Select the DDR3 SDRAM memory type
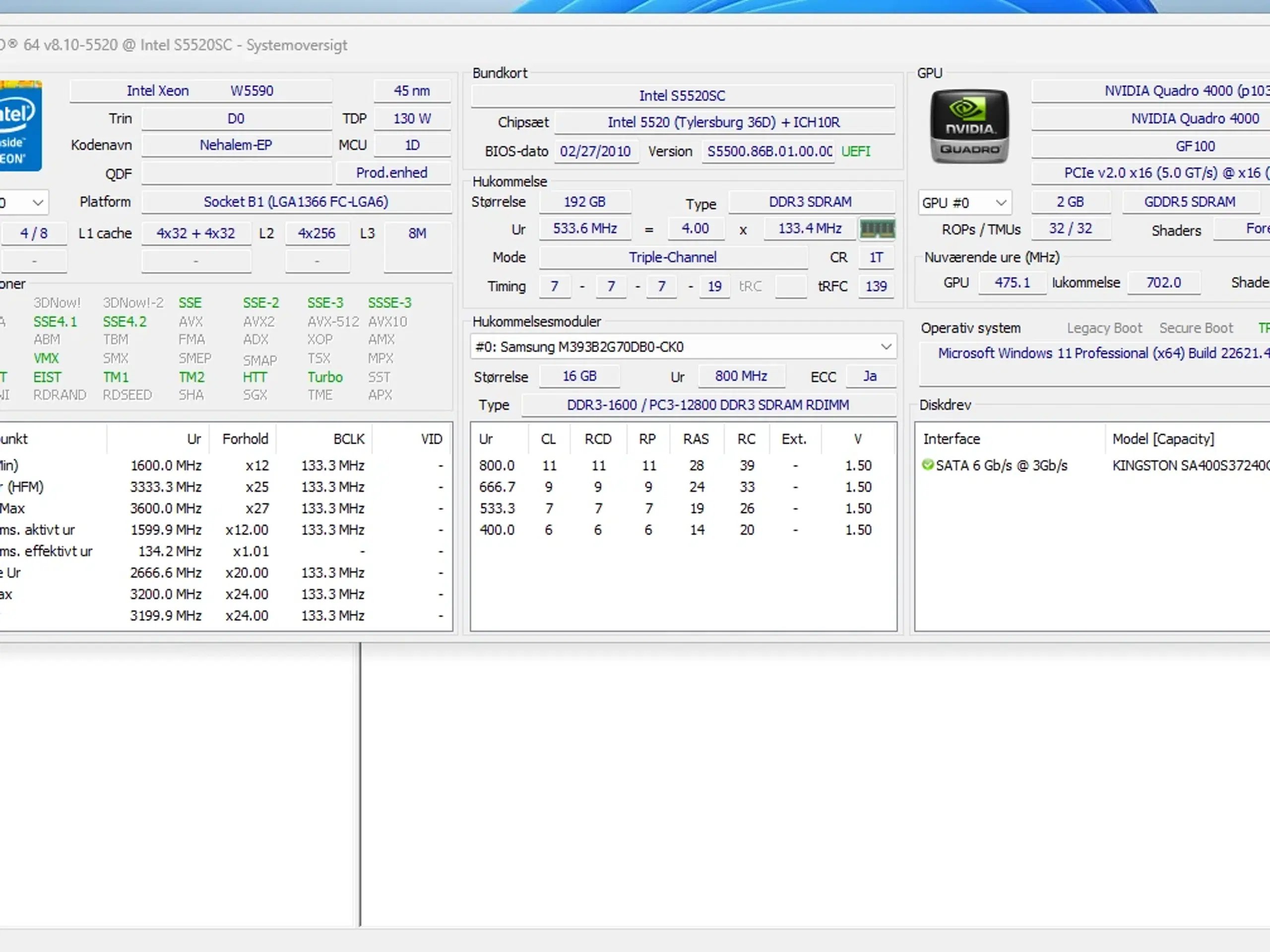This screenshot has width=1270, height=952. [811, 202]
